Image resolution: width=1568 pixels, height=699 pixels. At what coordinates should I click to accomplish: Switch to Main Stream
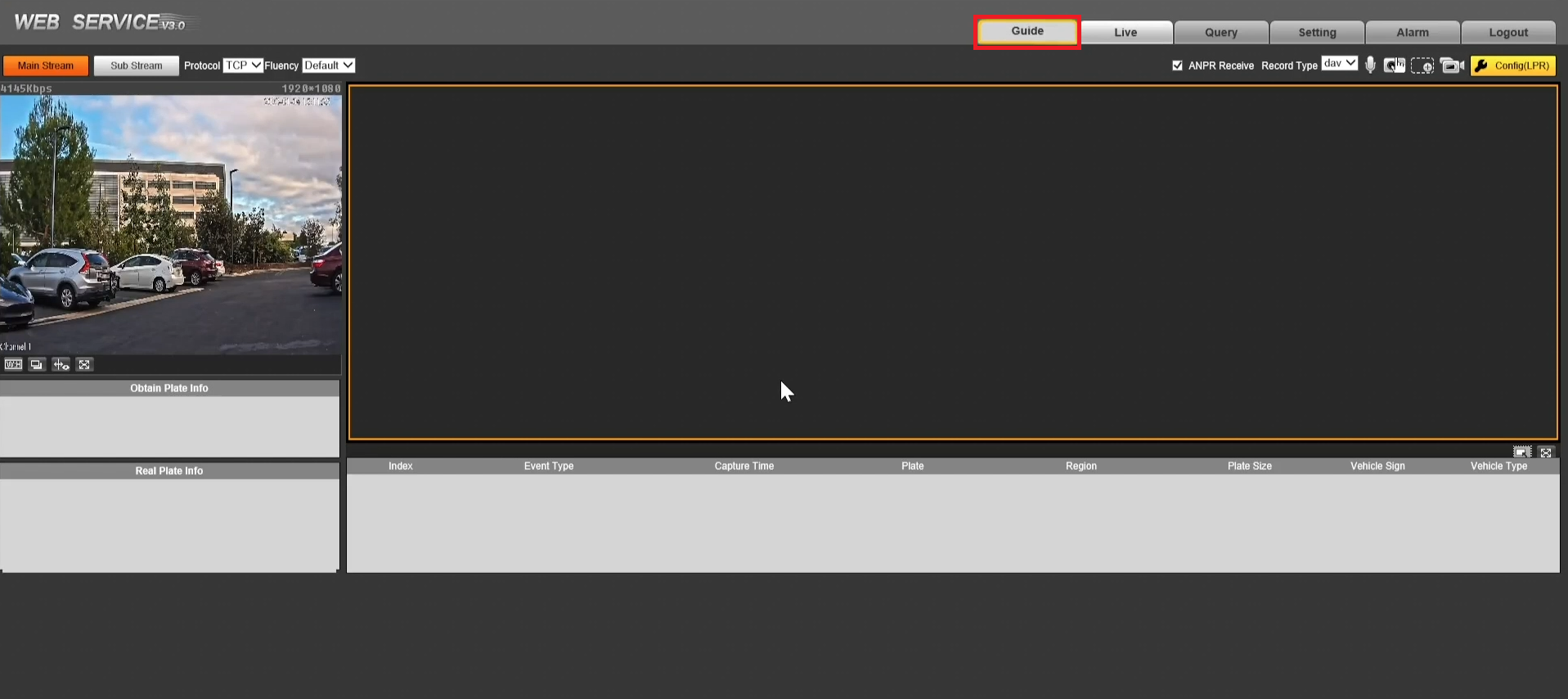[x=46, y=65]
